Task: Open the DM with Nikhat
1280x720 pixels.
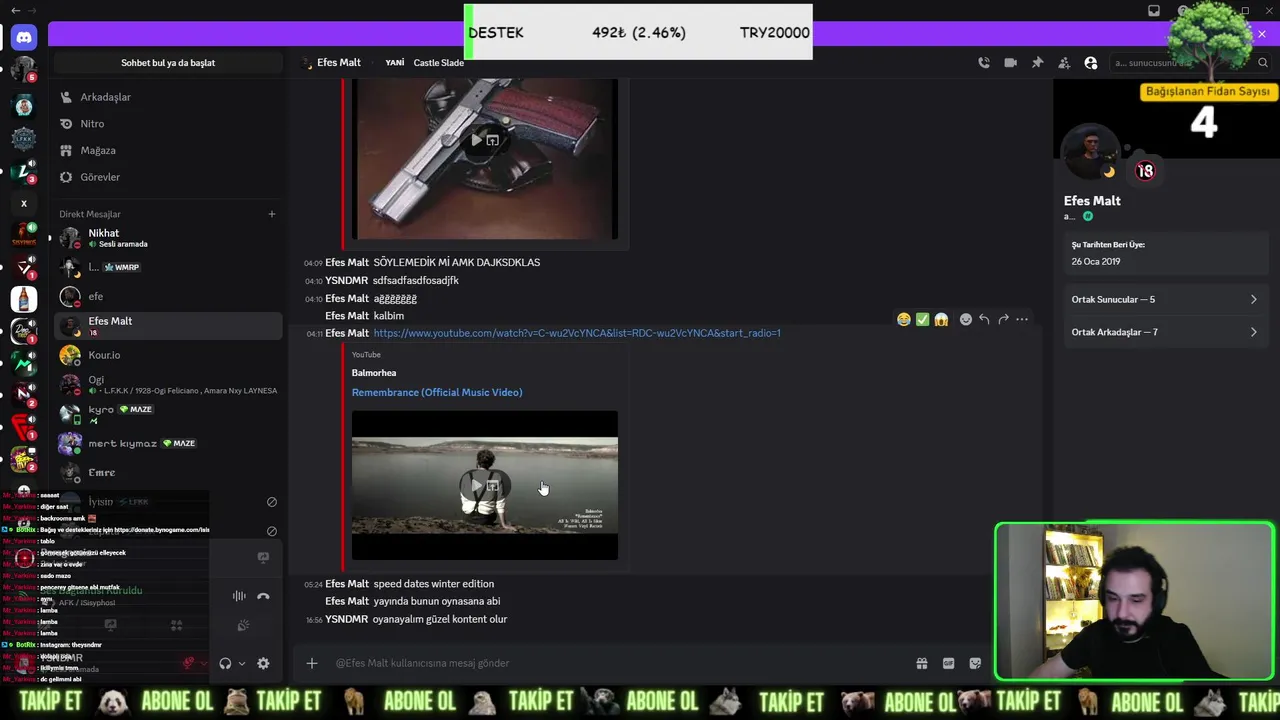Action: point(168,238)
